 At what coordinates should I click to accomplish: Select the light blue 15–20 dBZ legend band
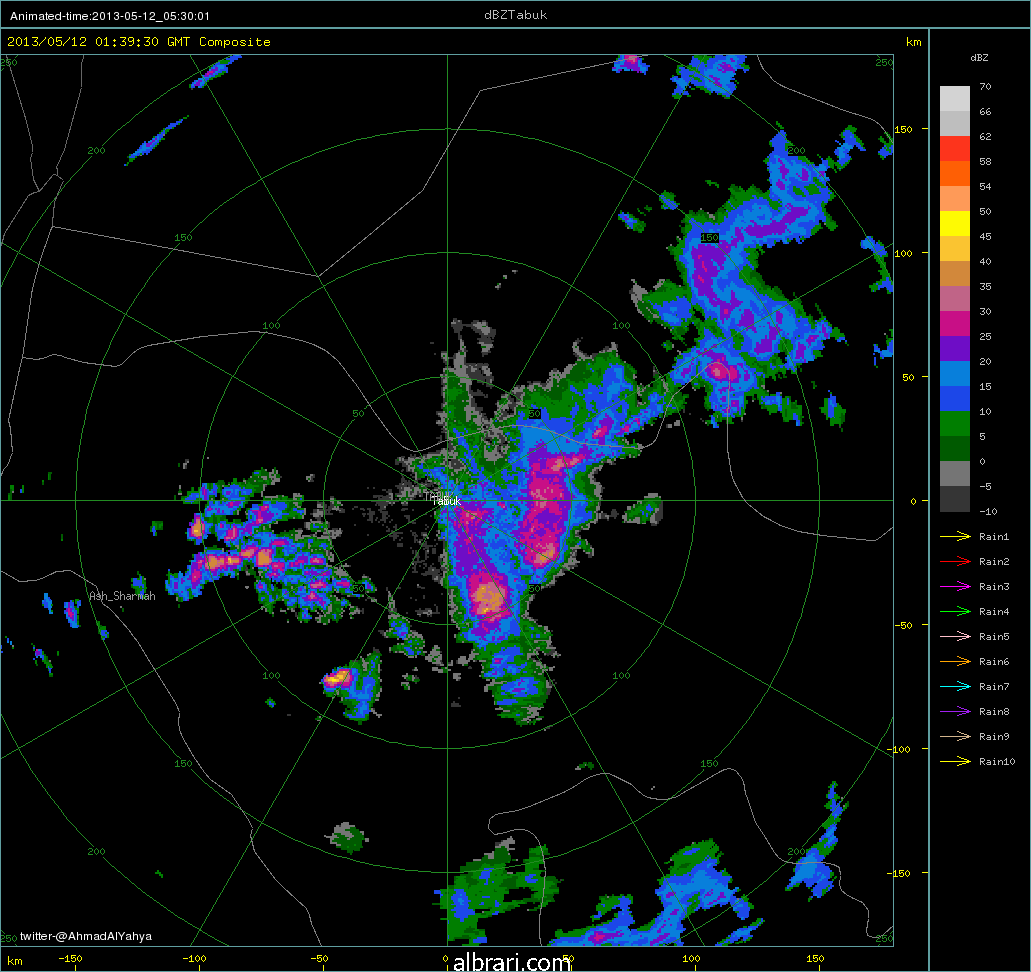[x=955, y=374]
